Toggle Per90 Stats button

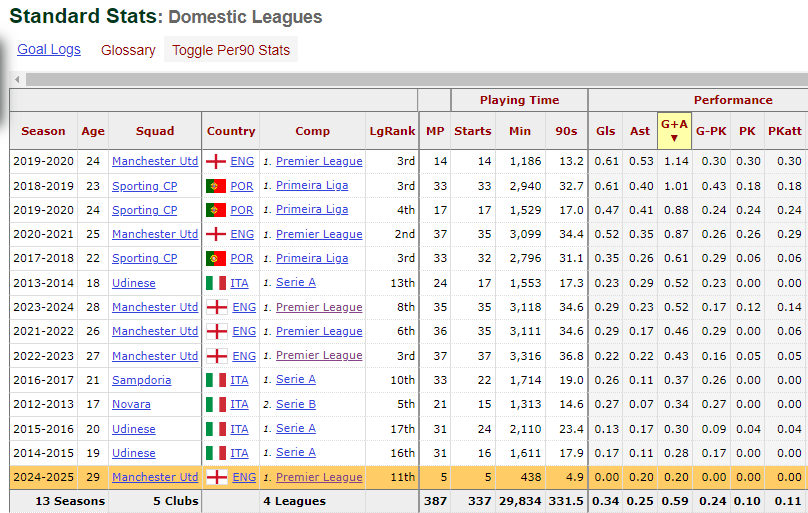(x=231, y=50)
